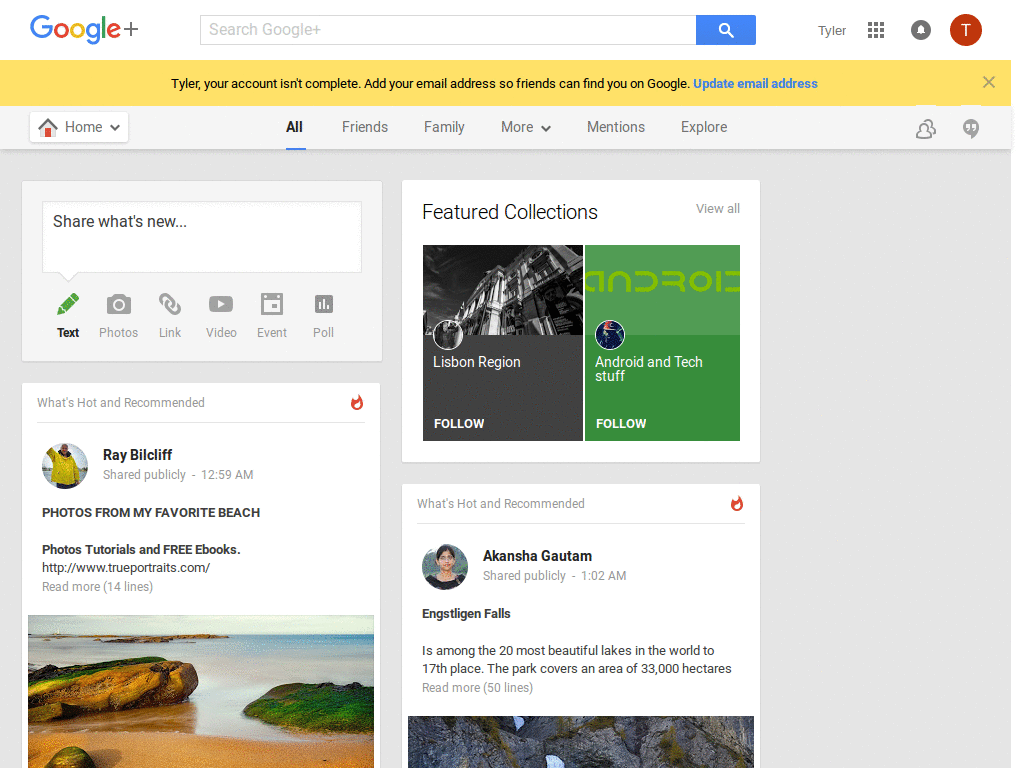Click the flame icon above Akansha Gautam
The width and height of the screenshot is (1024, 768).
[737, 504]
